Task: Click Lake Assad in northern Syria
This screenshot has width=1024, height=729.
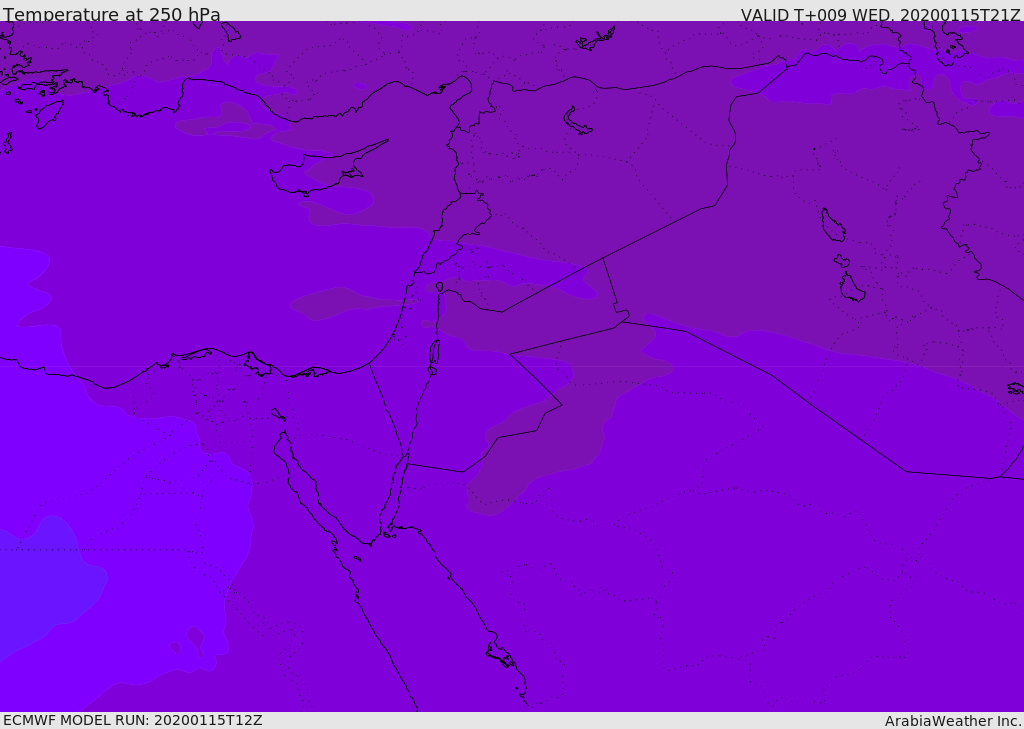Action: [x=577, y=121]
